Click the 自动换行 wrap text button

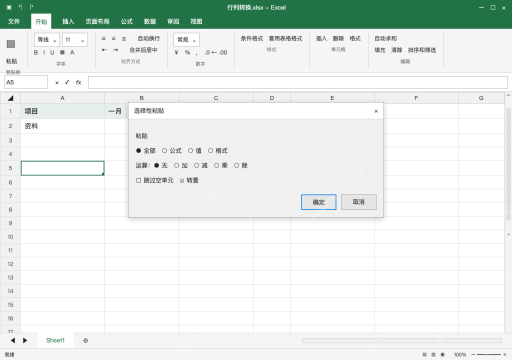(149, 39)
